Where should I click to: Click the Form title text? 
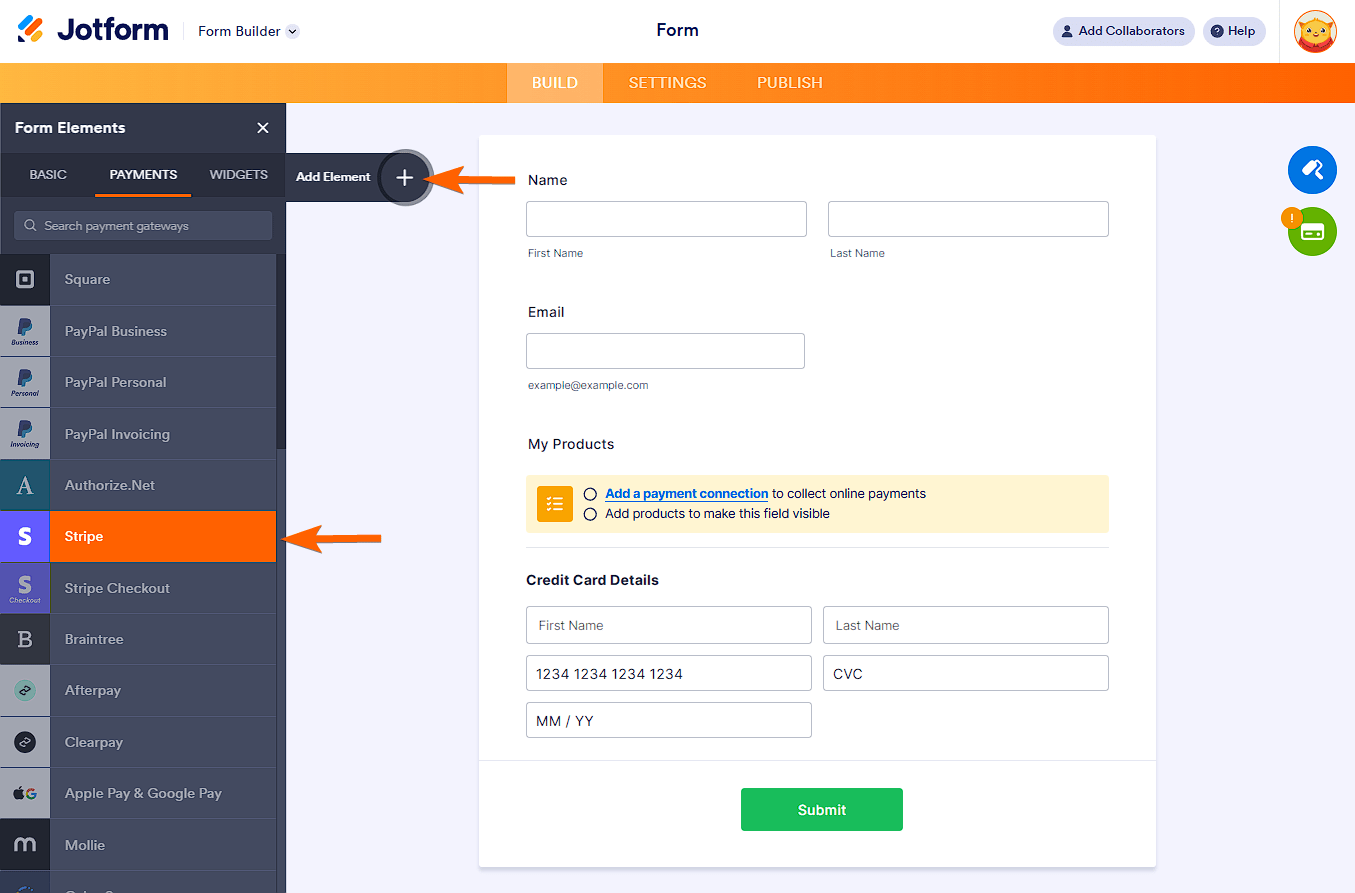tap(677, 30)
